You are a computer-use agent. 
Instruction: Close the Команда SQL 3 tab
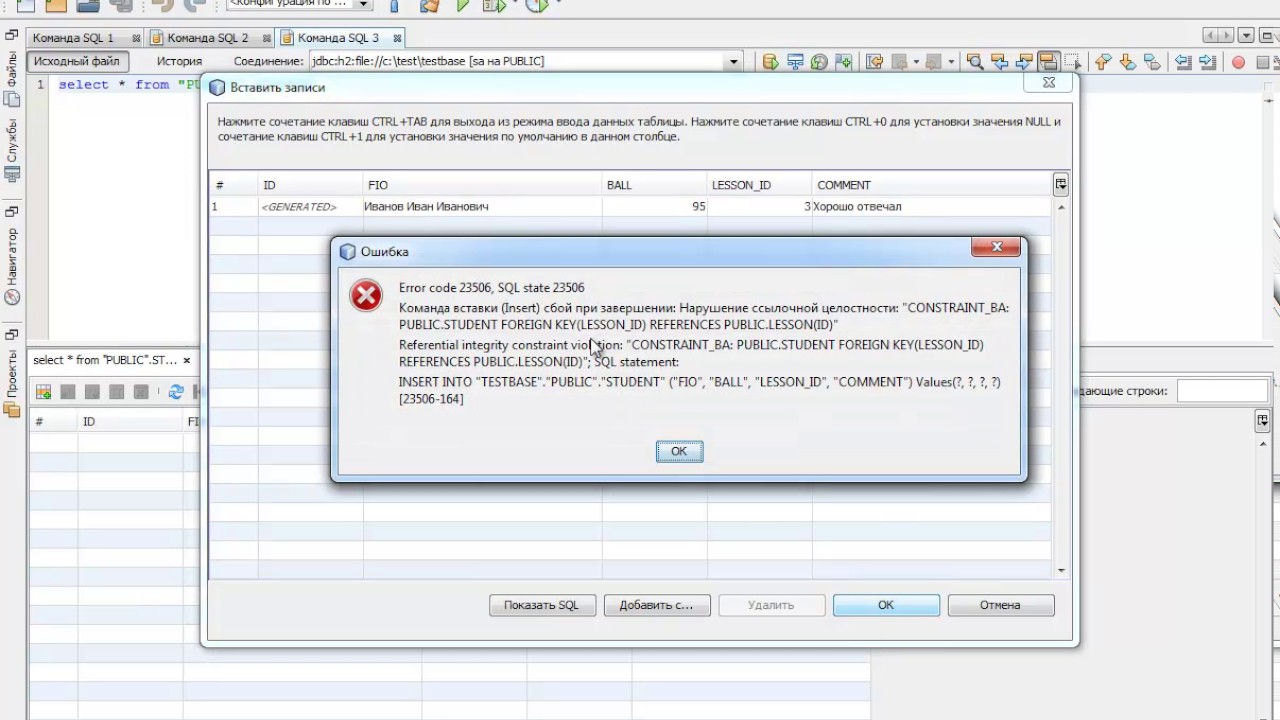click(397, 39)
